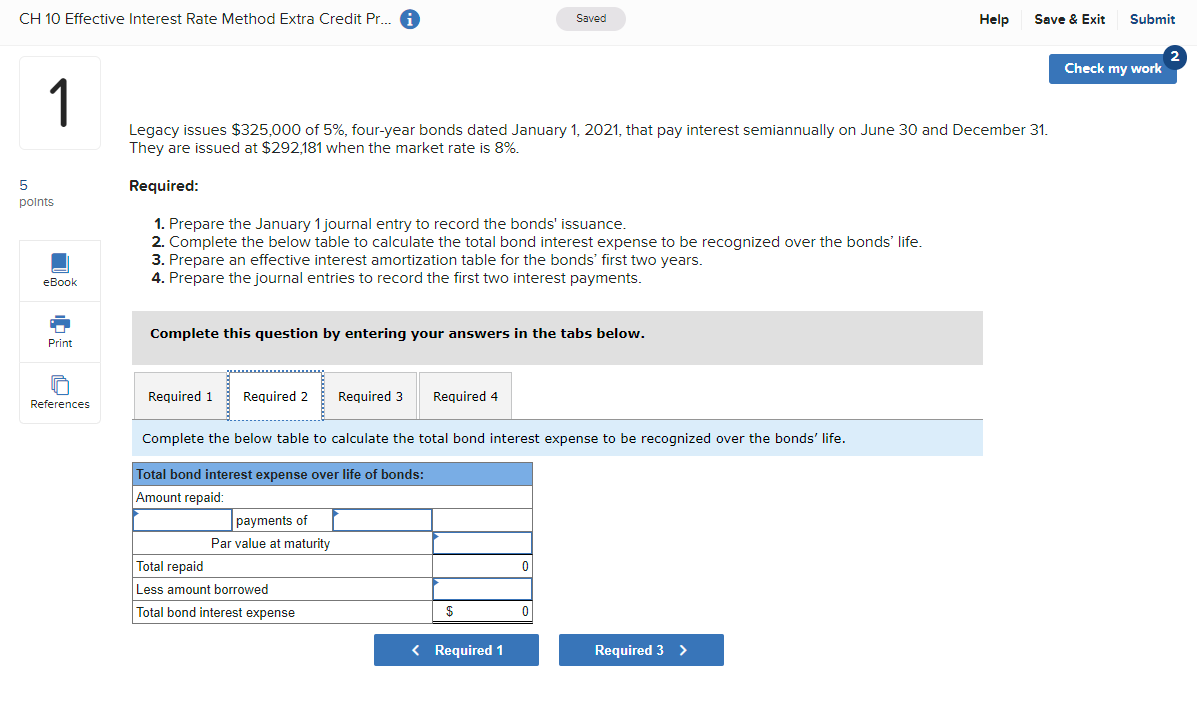
Task: Advance using the Required 3 navigation button
Action: (x=641, y=650)
